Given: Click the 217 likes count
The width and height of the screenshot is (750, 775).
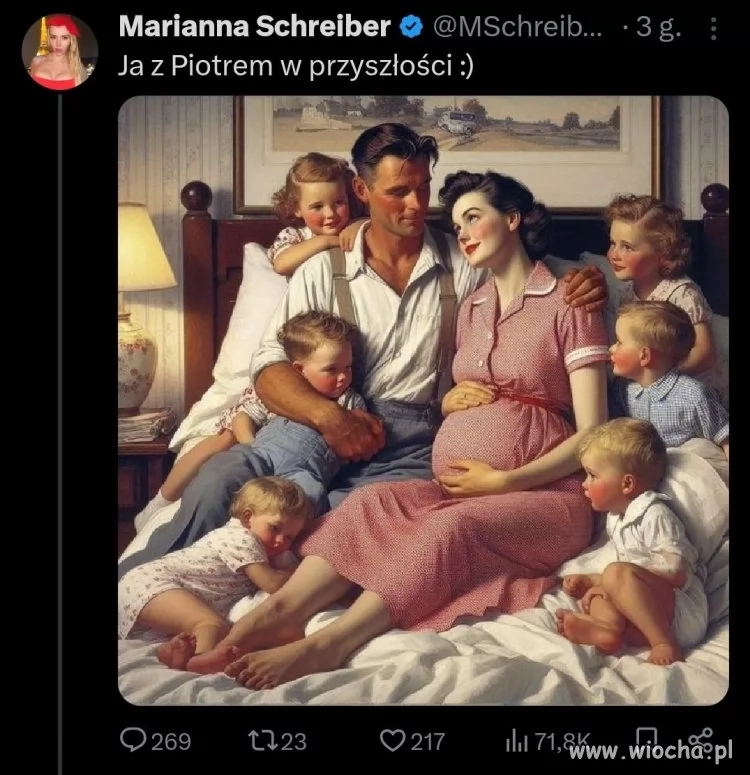Looking at the screenshot, I should (x=428, y=741).
